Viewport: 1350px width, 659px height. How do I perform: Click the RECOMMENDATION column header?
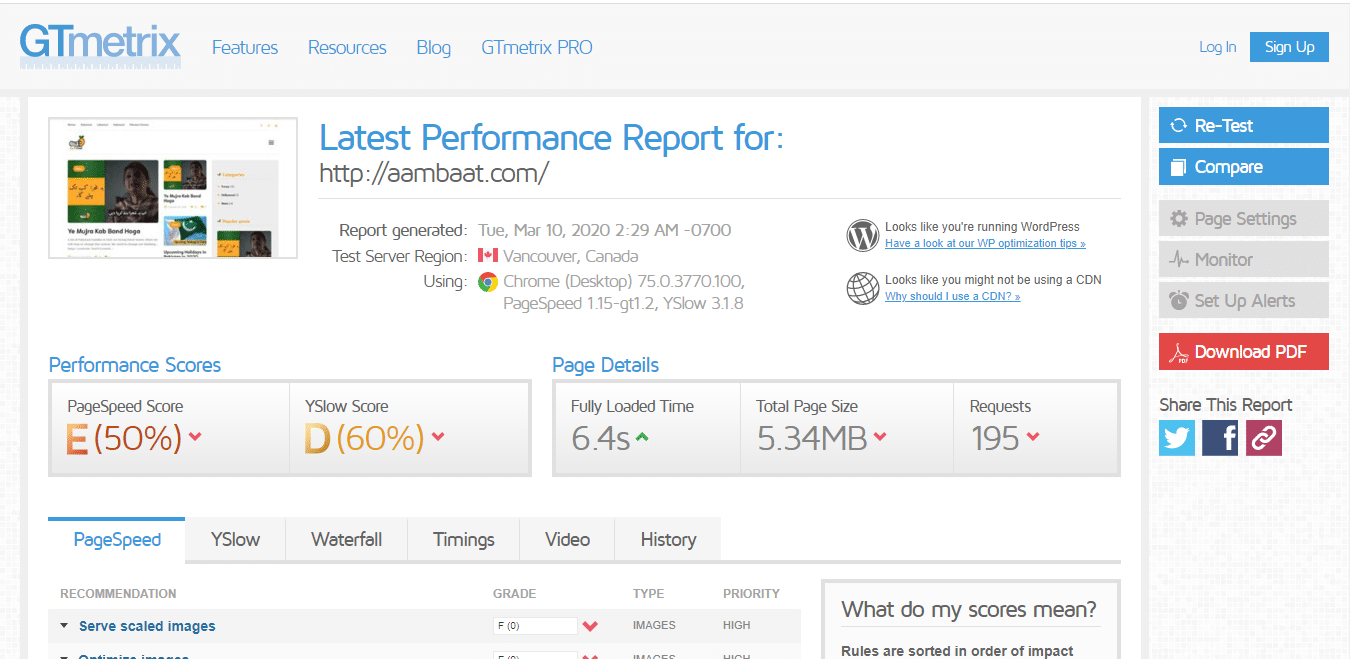click(118, 594)
